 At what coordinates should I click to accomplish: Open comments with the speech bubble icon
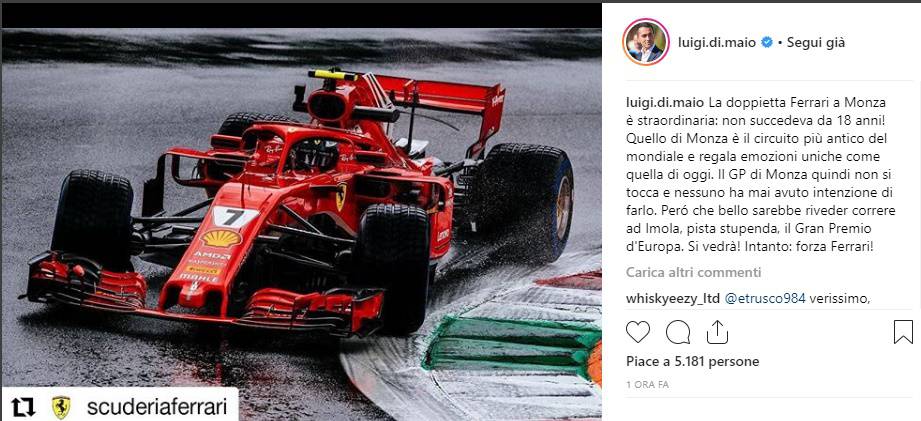pyautogui.click(x=677, y=332)
